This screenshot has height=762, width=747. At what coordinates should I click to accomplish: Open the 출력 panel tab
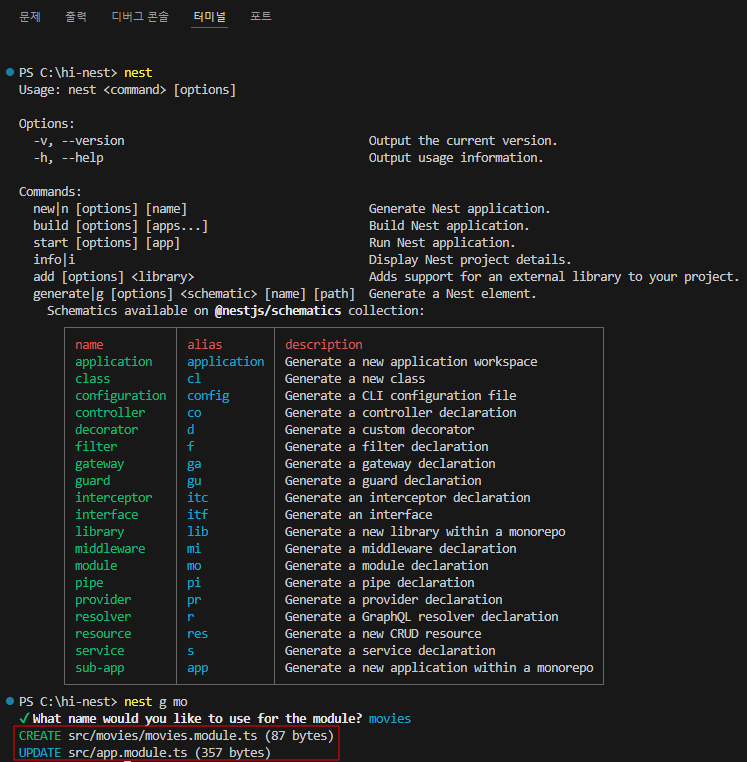[x=76, y=17]
